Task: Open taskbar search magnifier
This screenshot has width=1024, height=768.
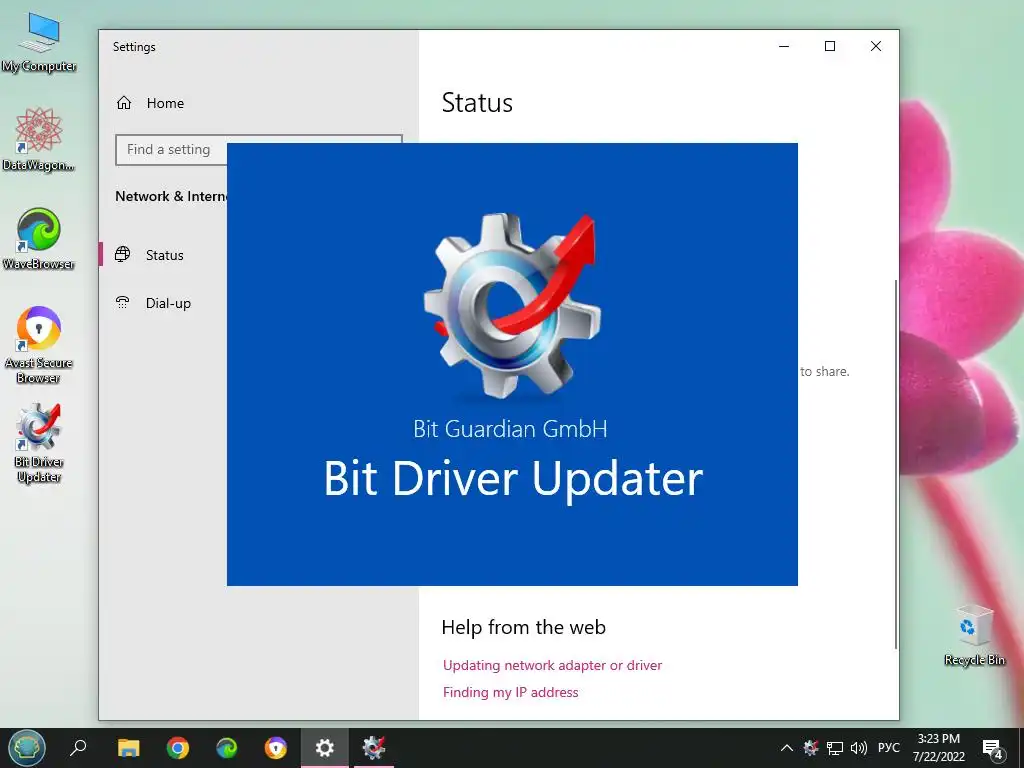Action: point(78,747)
